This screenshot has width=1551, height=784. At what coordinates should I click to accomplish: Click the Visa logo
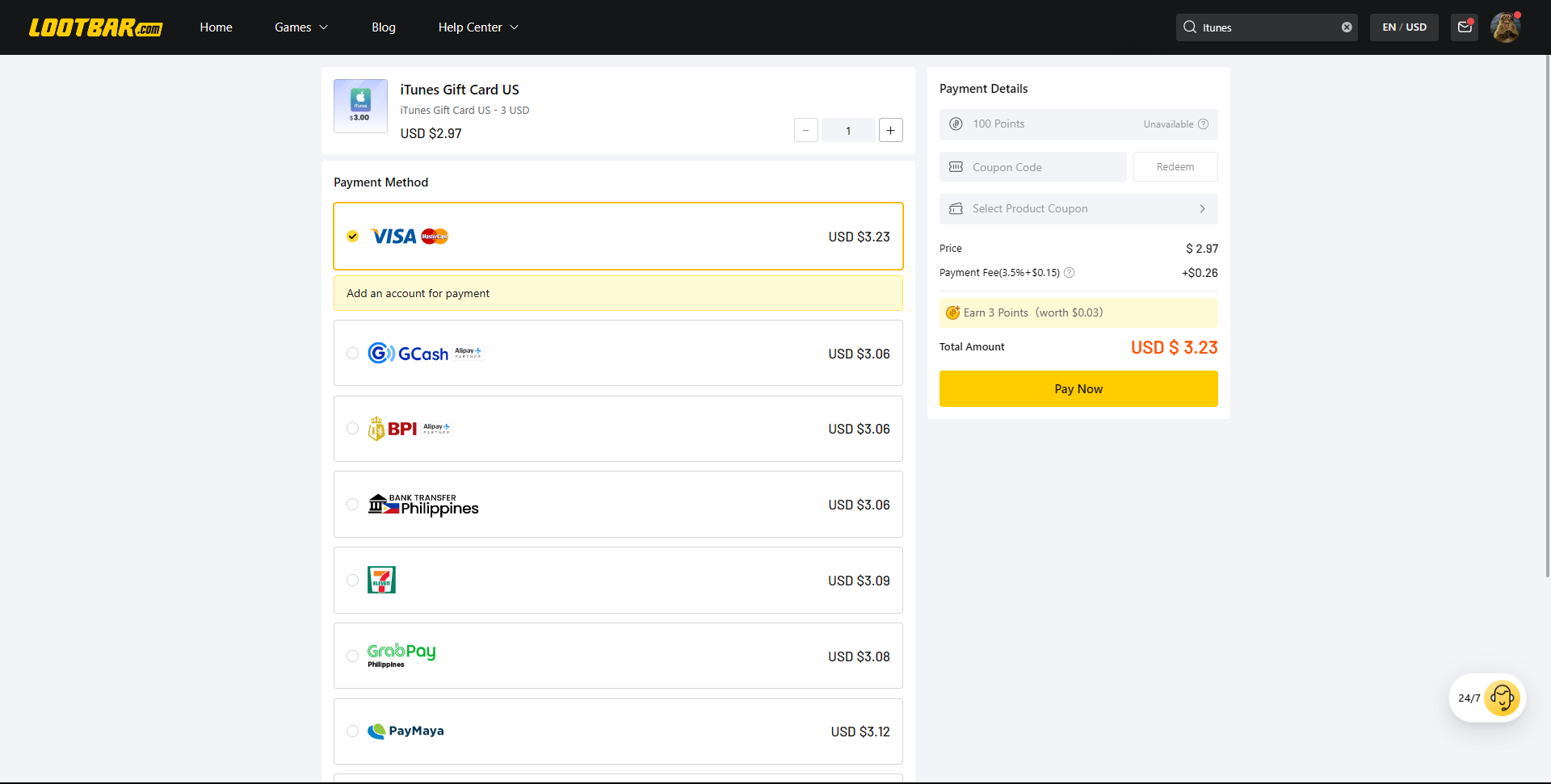[393, 237]
